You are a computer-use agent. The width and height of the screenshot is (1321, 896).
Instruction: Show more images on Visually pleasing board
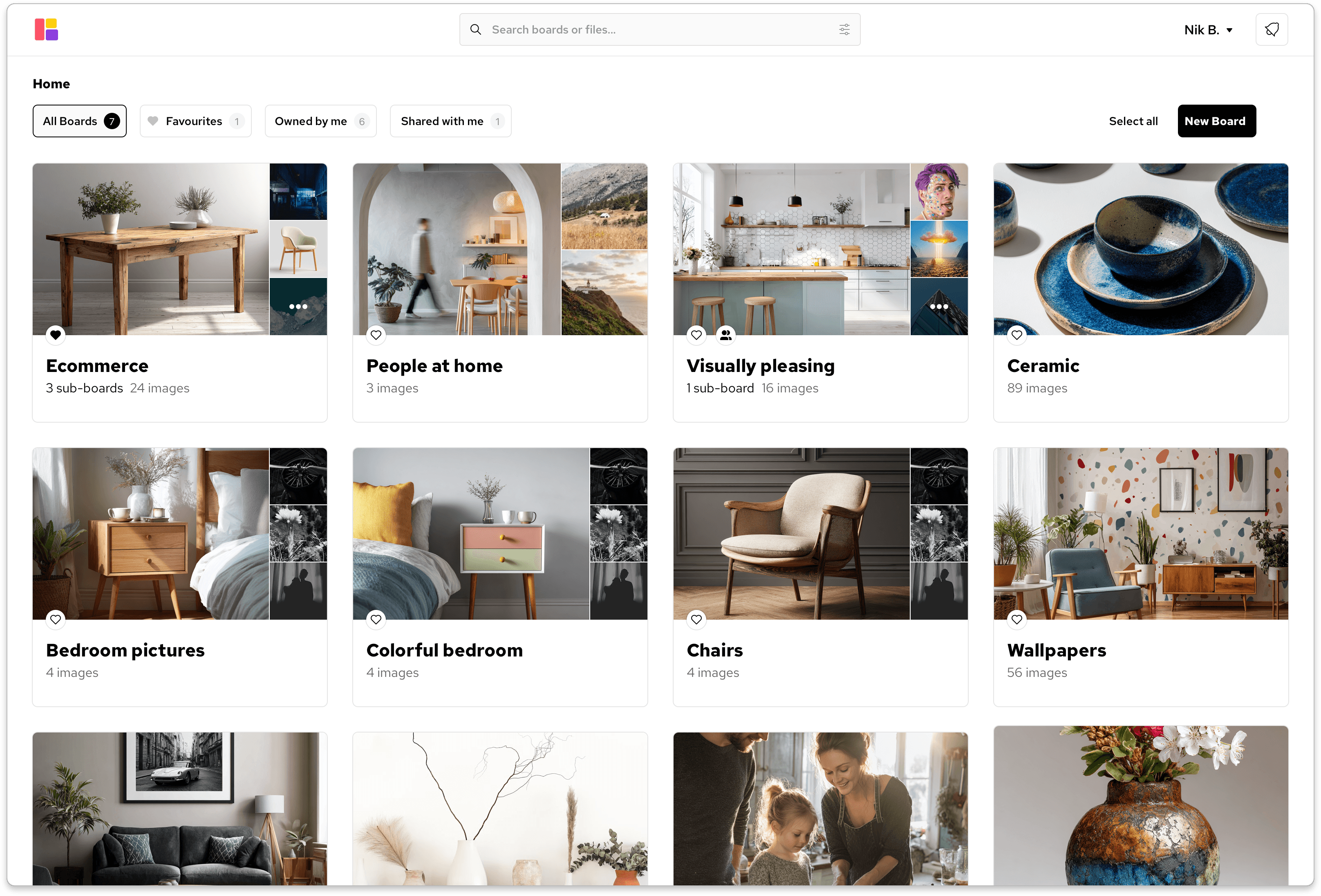938,307
